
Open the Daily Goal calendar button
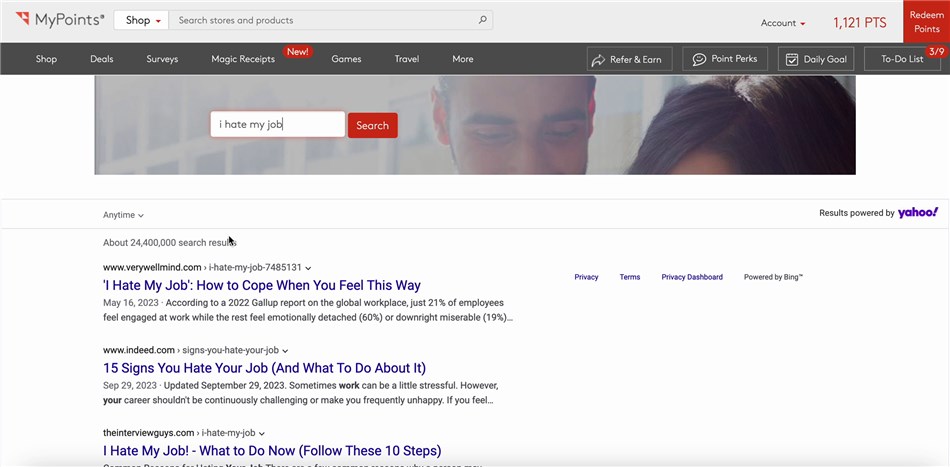point(816,59)
